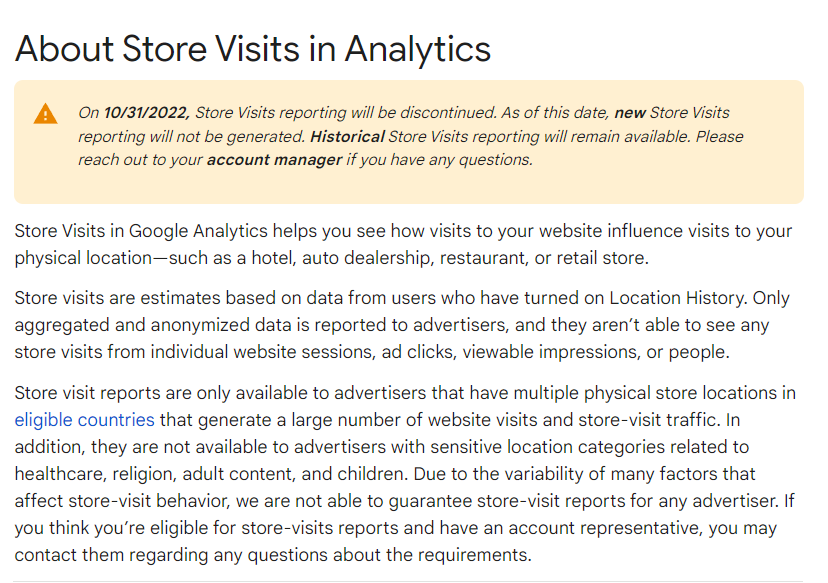This screenshot has height=583, width=828.
Task: Click the bold account manager text
Action: (274, 160)
